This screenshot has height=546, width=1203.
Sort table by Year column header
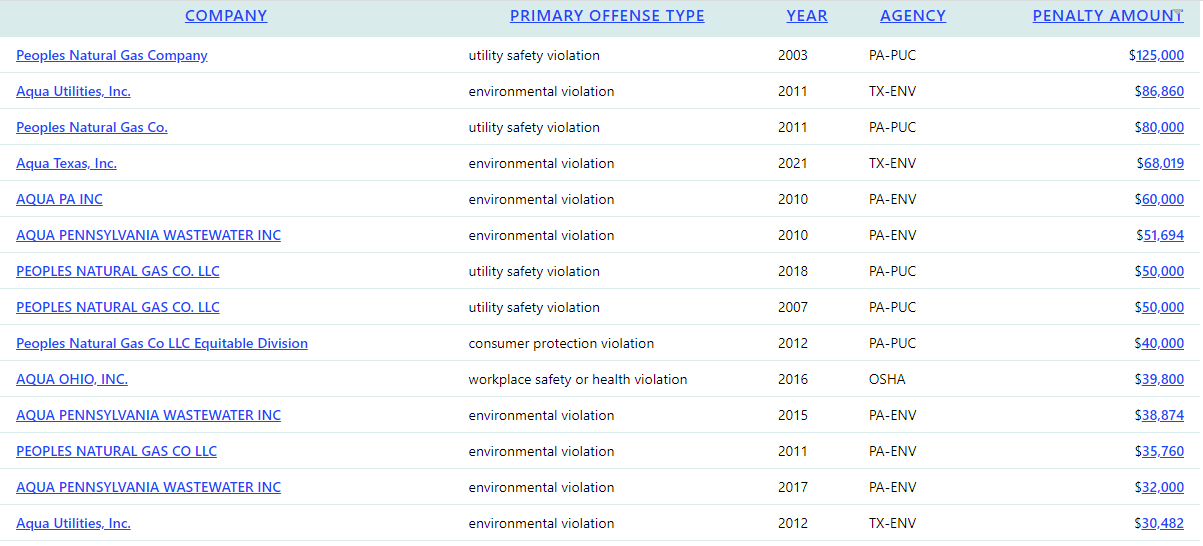[807, 16]
